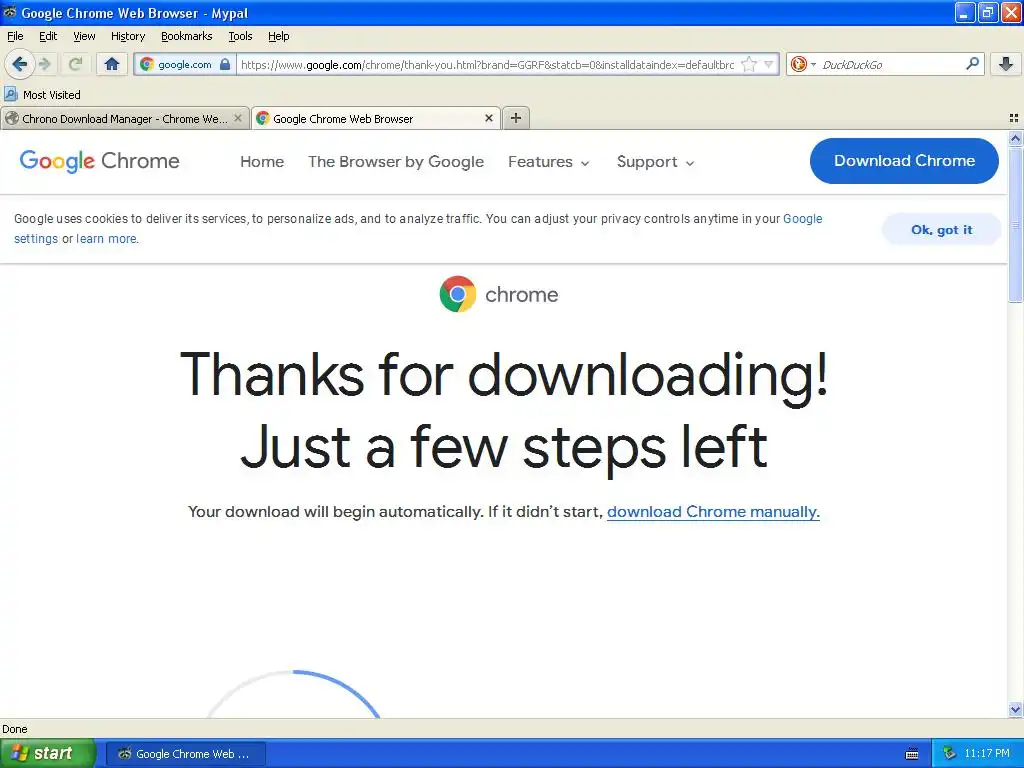Click the Forward navigation arrow
This screenshot has width=1024, height=768.
[x=44, y=64]
